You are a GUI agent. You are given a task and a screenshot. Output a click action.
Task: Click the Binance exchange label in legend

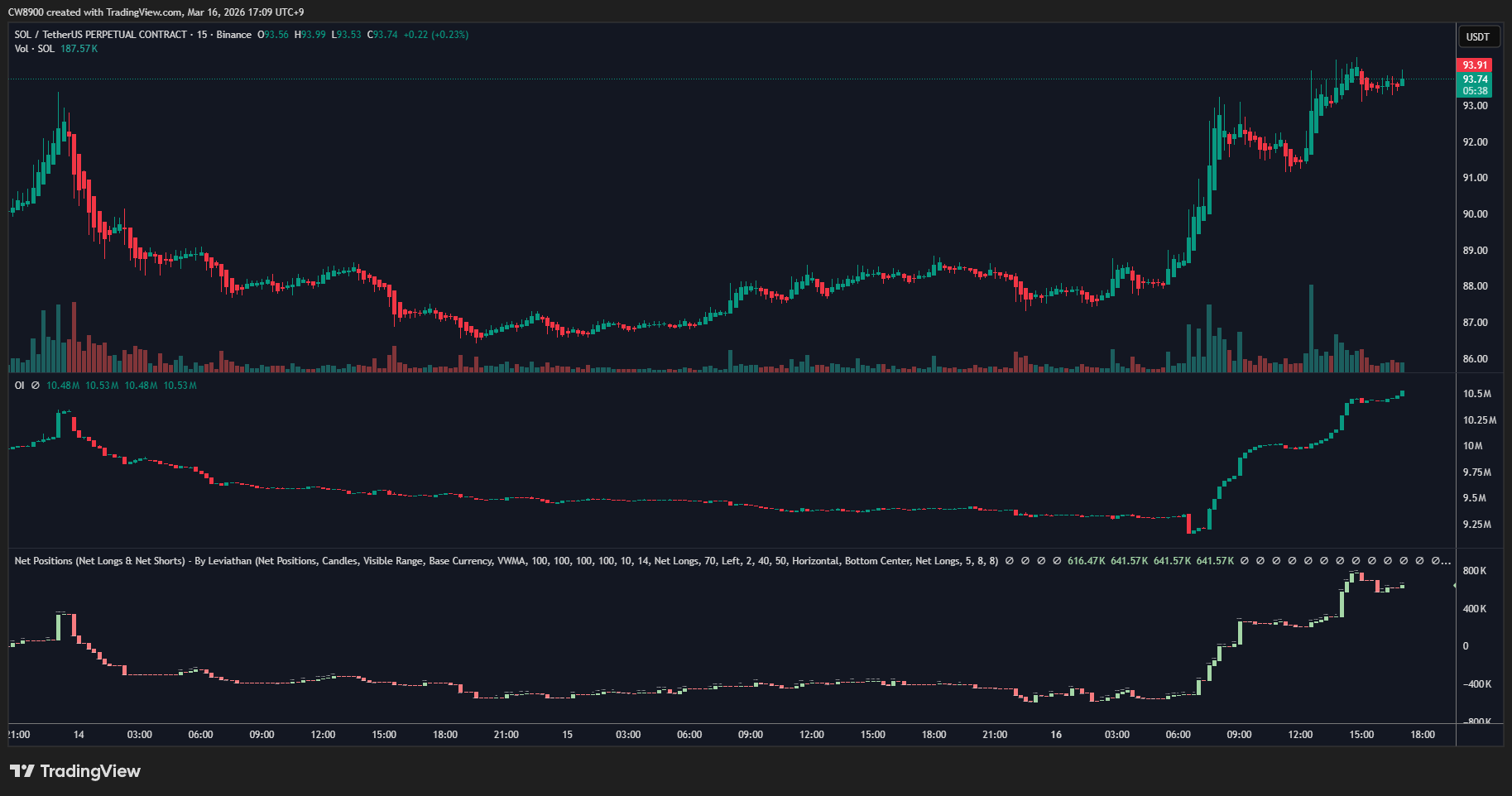click(234, 35)
